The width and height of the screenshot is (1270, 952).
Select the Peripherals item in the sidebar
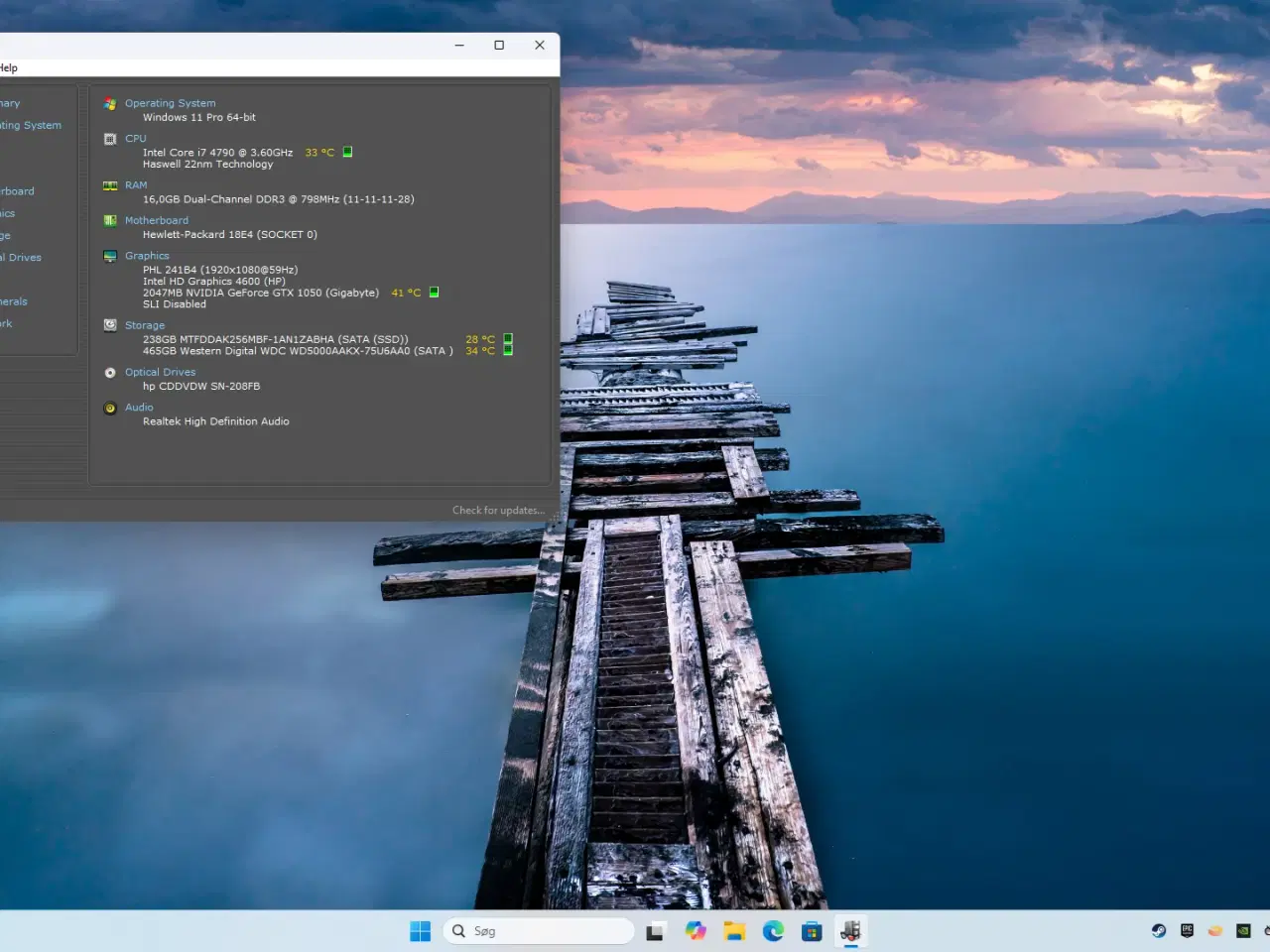[14, 301]
